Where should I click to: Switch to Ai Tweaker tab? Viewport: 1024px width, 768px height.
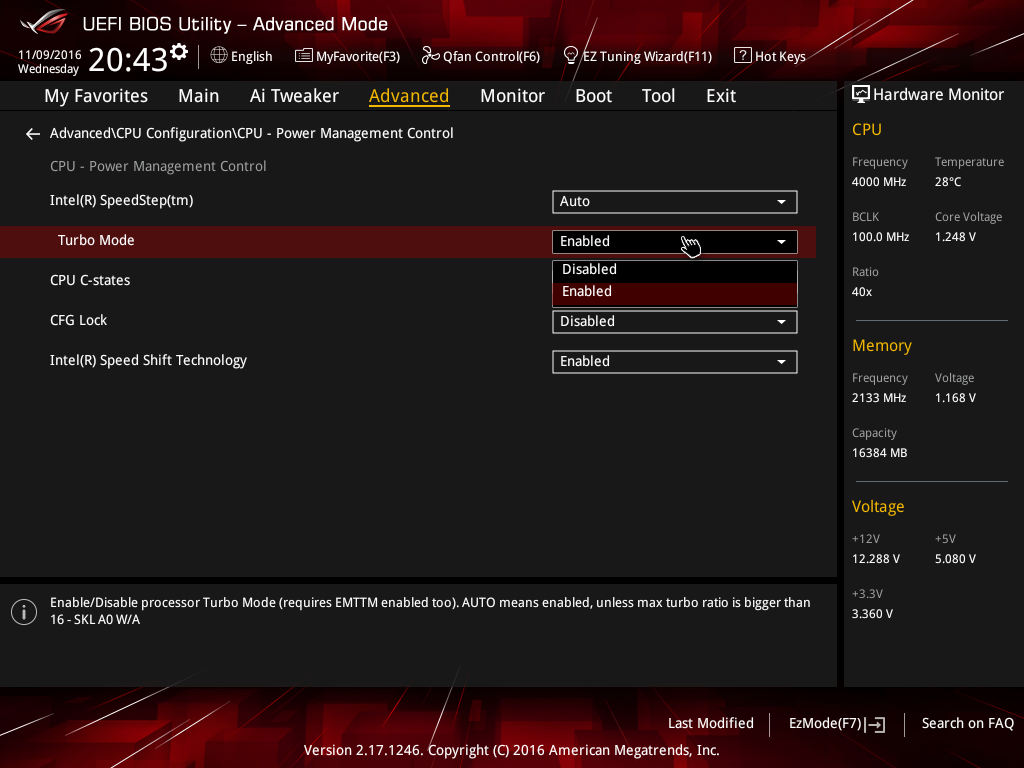tap(294, 96)
